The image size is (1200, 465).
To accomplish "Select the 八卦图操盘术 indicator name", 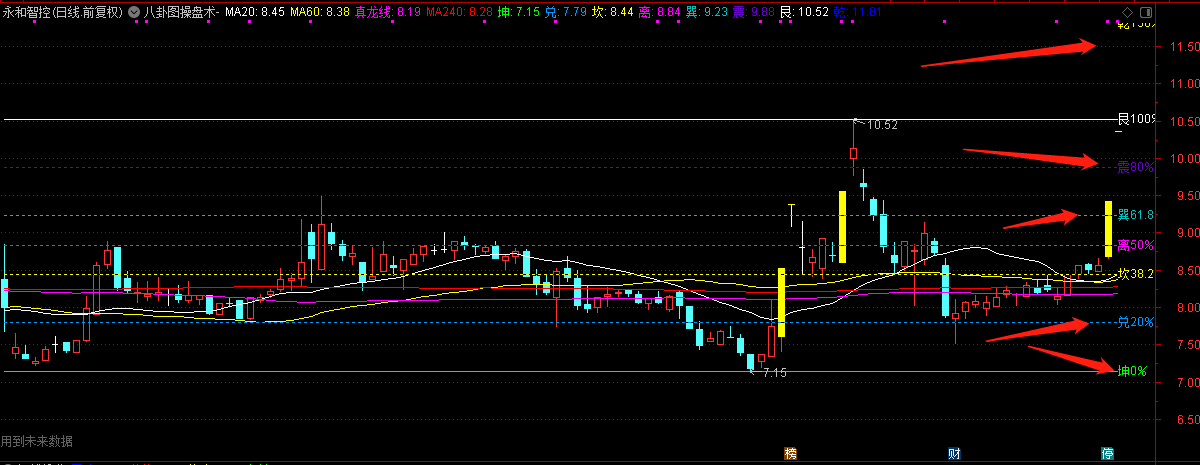I will click(x=181, y=13).
